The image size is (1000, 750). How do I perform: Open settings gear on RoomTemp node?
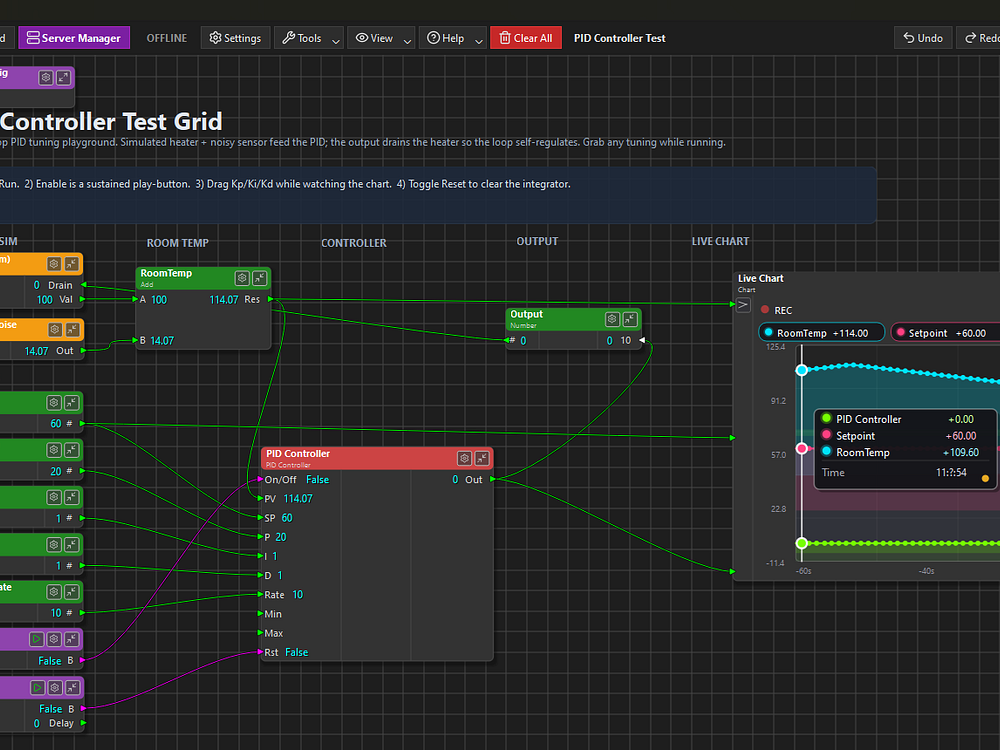[x=242, y=278]
